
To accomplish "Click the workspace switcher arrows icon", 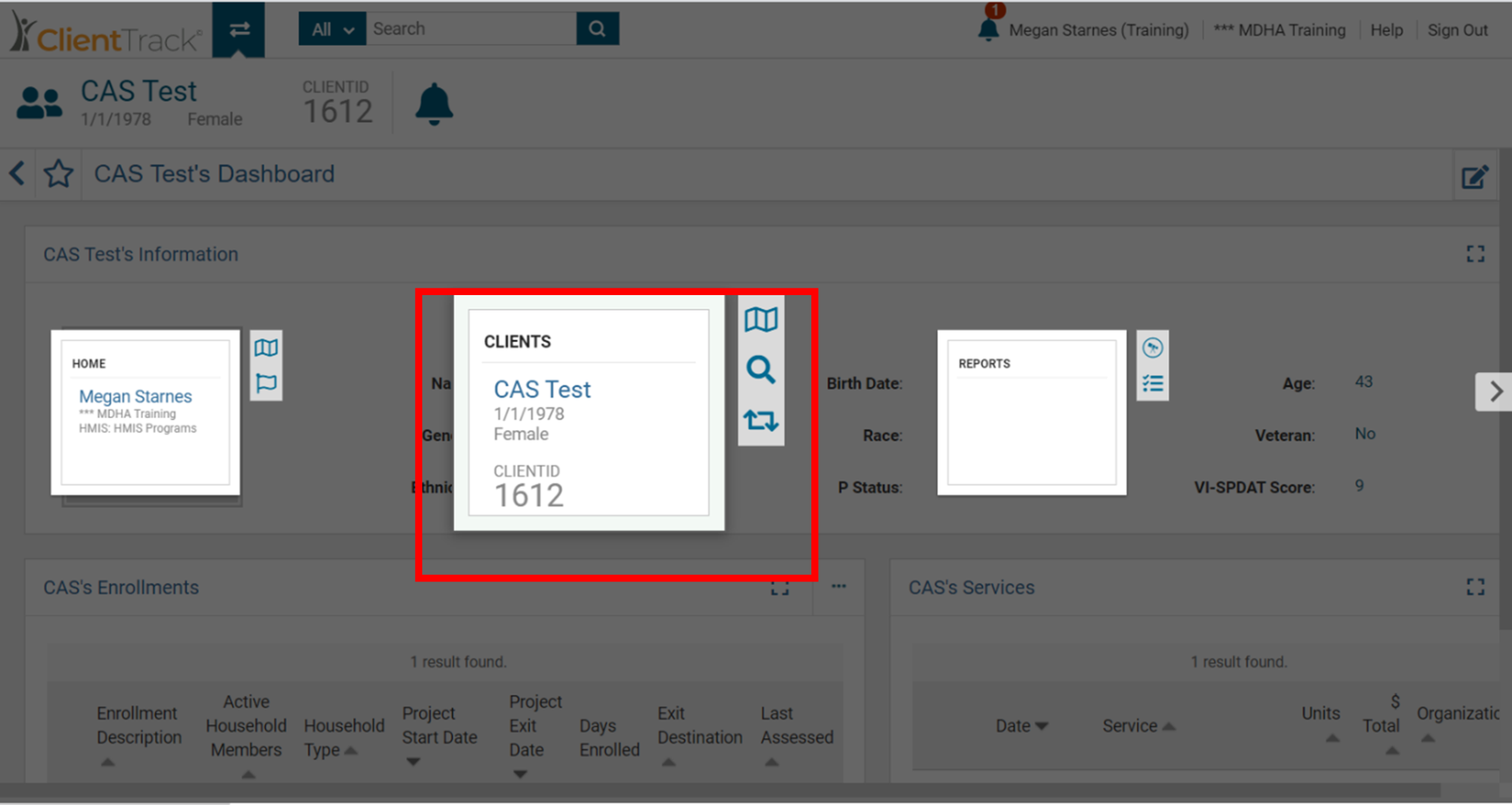I will coord(238,30).
